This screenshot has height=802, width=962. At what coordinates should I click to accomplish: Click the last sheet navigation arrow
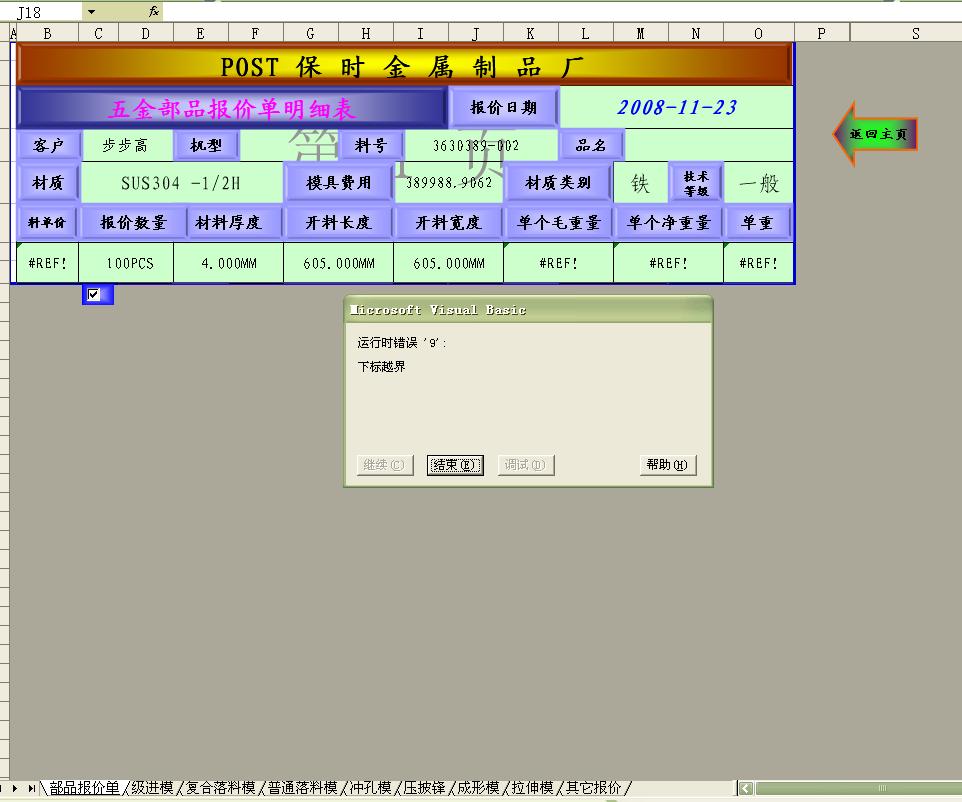(31, 789)
